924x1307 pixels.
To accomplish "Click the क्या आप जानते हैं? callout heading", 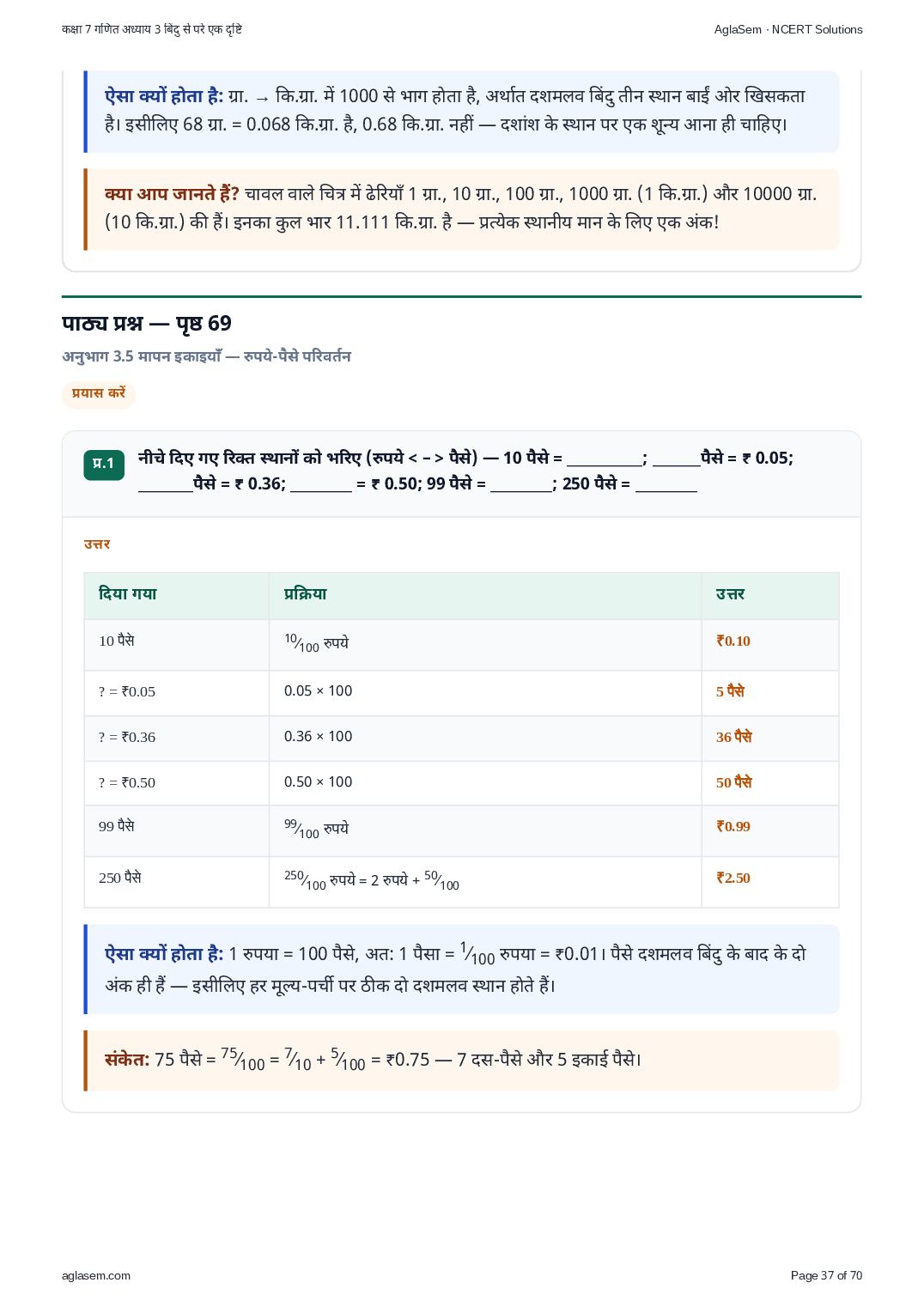I will point(172,194).
